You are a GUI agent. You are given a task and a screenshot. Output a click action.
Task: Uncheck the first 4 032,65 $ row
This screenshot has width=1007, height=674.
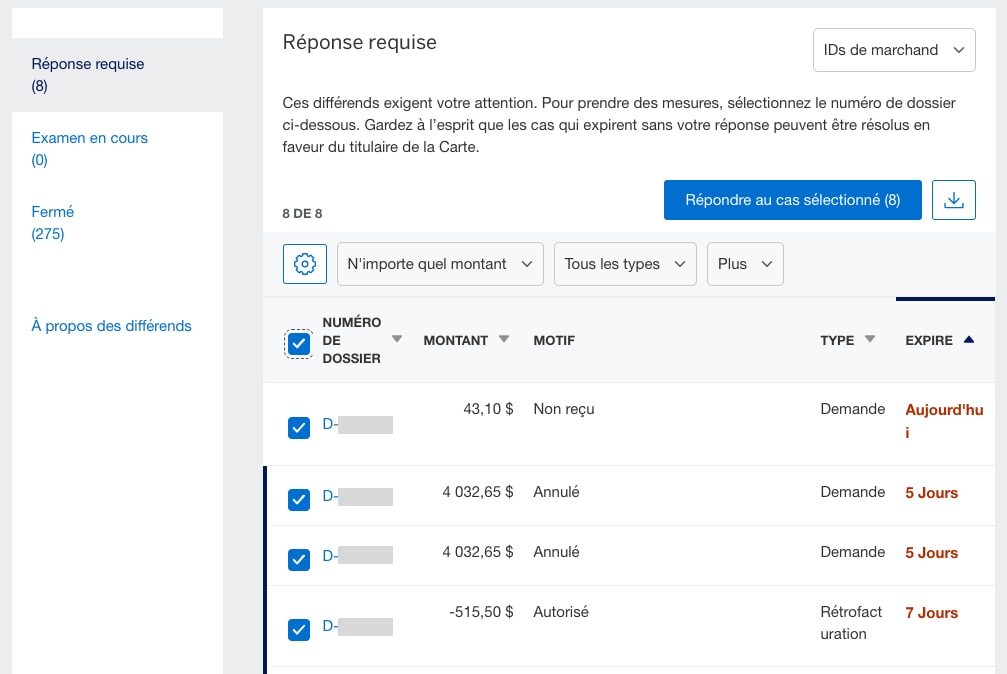pos(298,500)
